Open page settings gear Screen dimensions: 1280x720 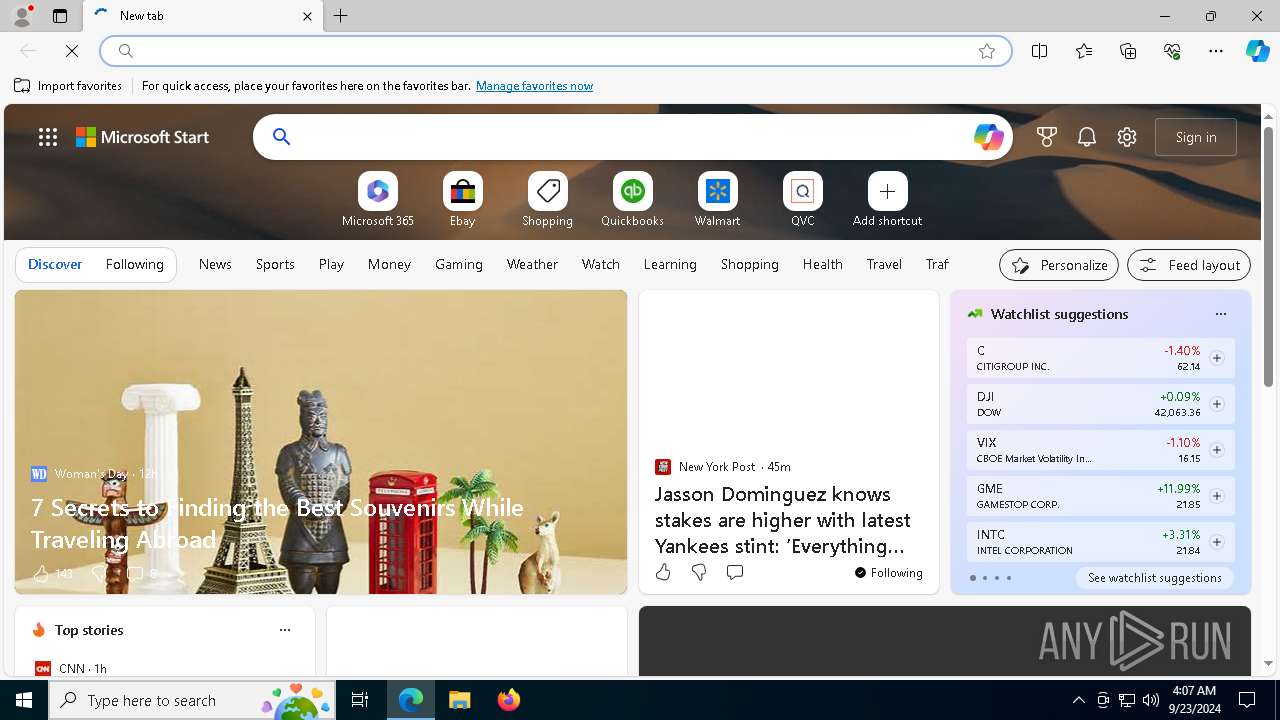(1127, 137)
